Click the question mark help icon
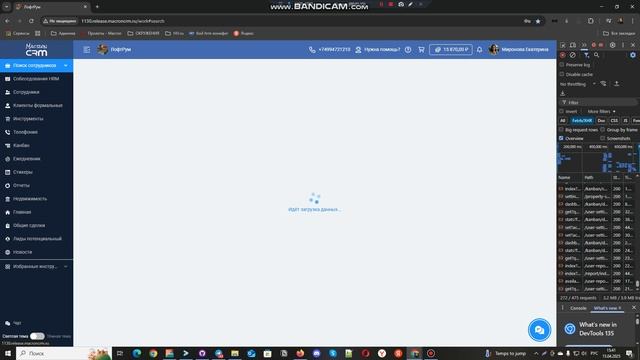Viewport: 640px width, 360px height. click(x=408, y=49)
